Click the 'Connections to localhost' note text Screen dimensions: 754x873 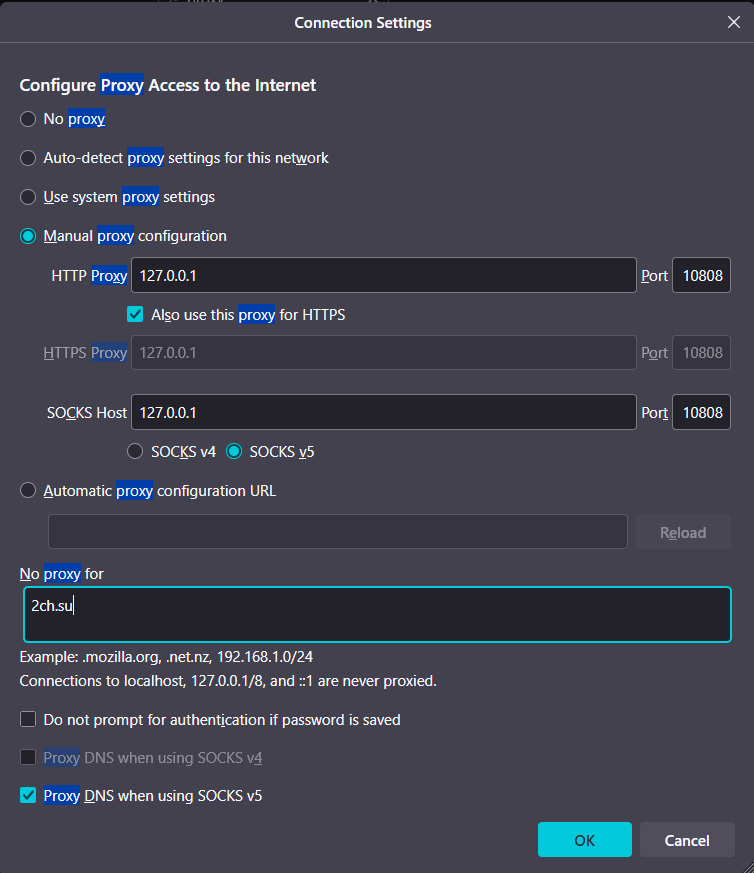(x=228, y=681)
